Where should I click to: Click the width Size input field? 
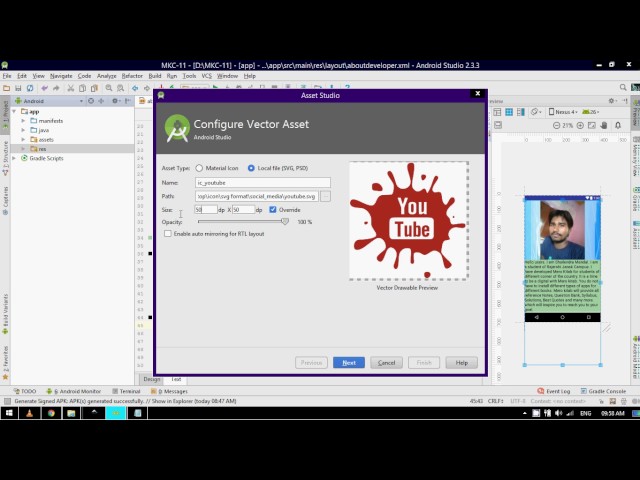[206, 210]
